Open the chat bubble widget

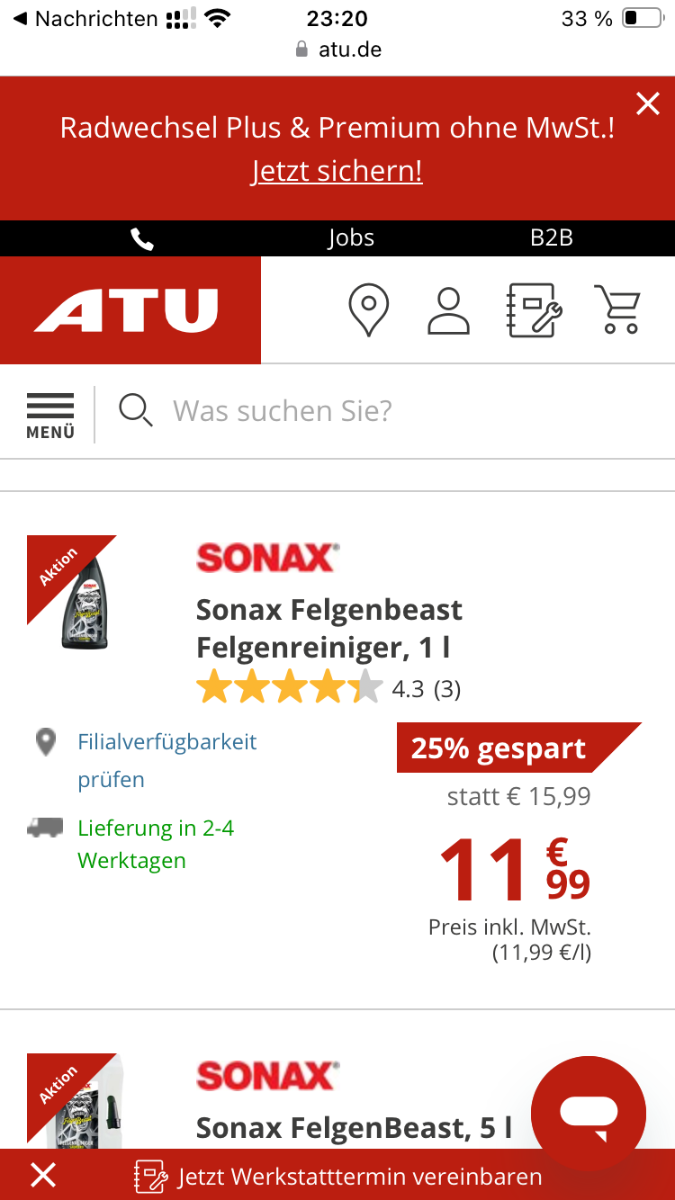tap(588, 1114)
